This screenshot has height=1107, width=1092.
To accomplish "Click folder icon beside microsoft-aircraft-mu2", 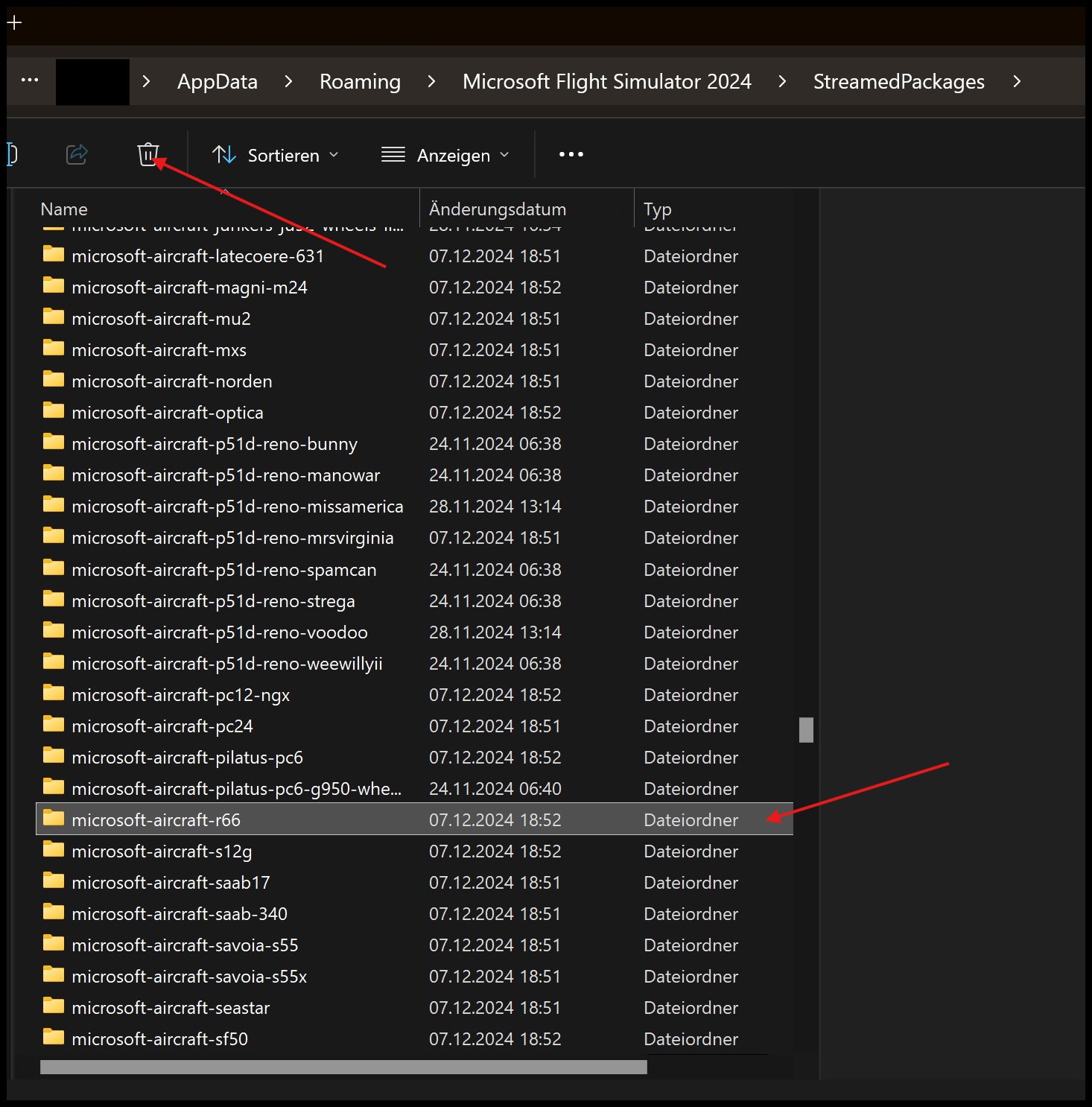I will (x=54, y=317).
